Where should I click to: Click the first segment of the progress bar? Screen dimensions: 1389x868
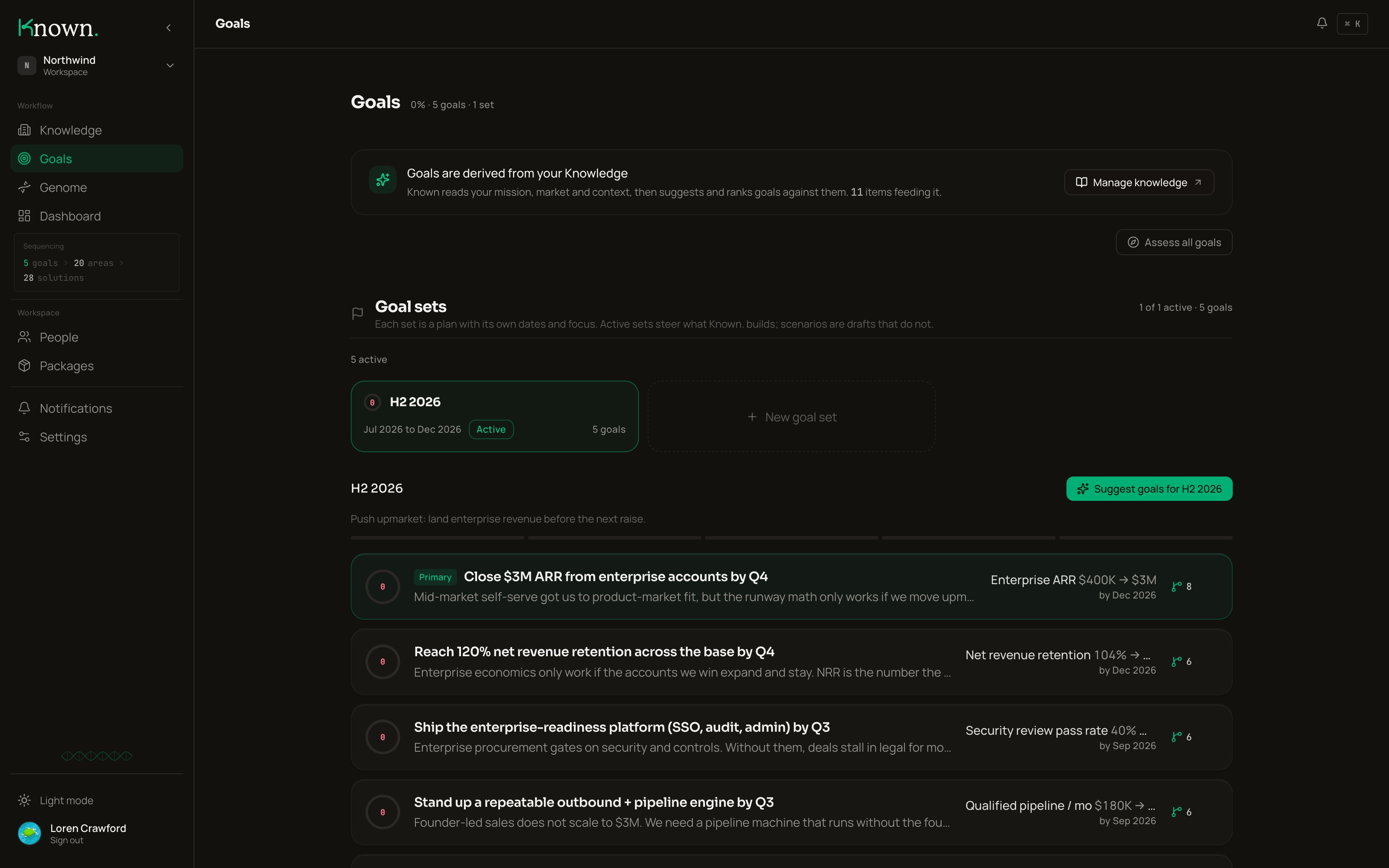[x=438, y=538]
